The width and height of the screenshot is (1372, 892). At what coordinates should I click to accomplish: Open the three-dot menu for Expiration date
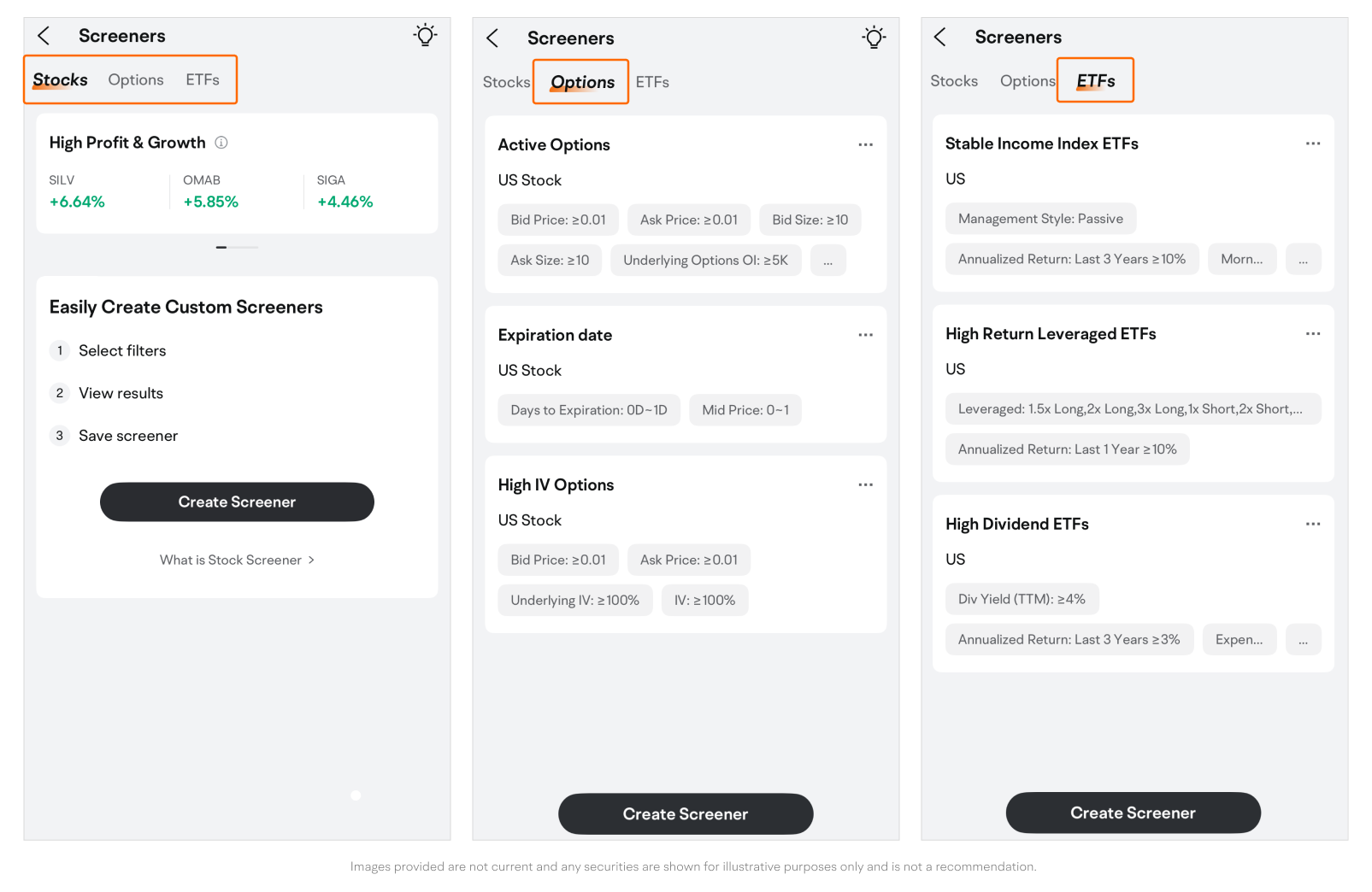pyautogui.click(x=865, y=335)
